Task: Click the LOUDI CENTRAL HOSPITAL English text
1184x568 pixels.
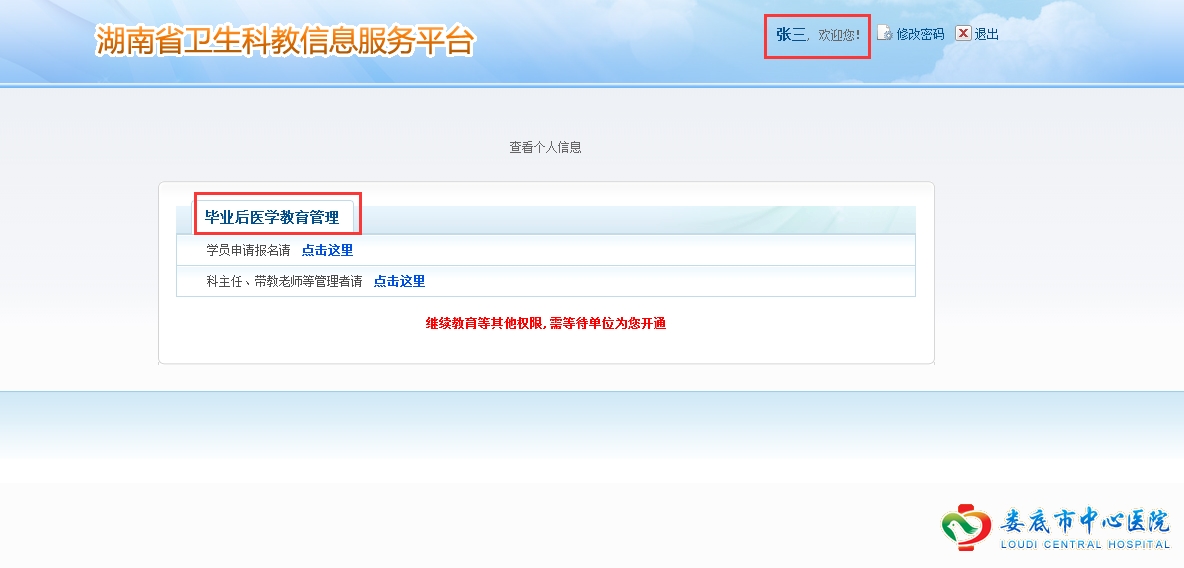Action: 1084,544
